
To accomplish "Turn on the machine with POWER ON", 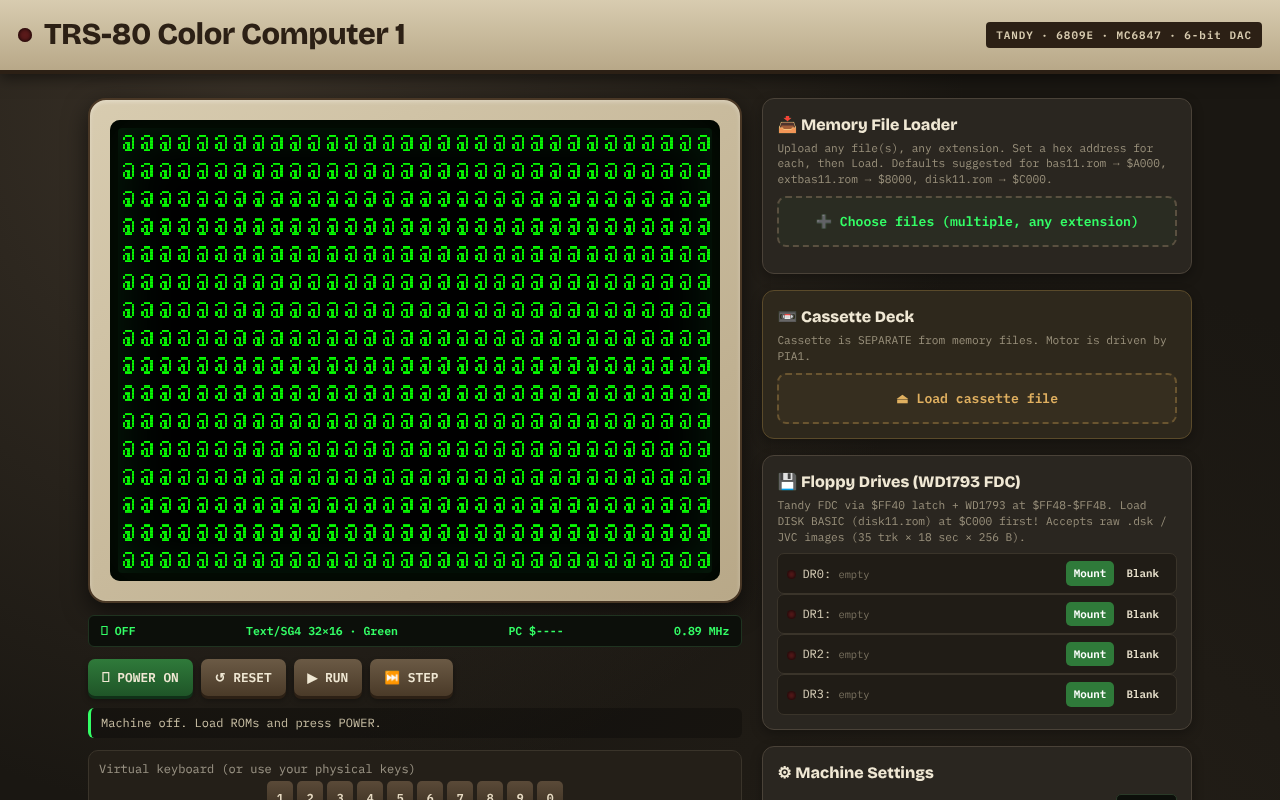I will 140,678.
